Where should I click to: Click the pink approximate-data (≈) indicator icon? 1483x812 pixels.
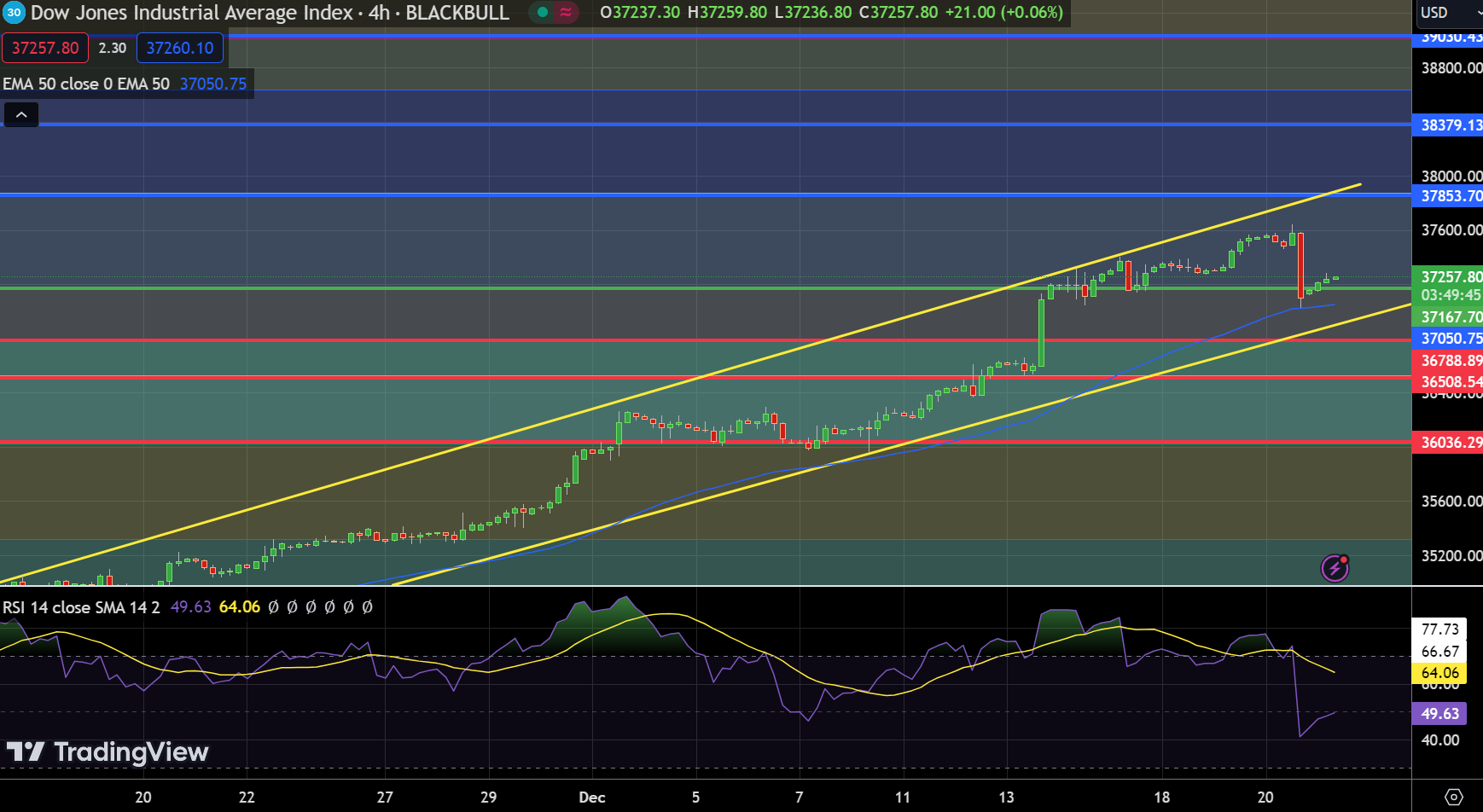565,13
